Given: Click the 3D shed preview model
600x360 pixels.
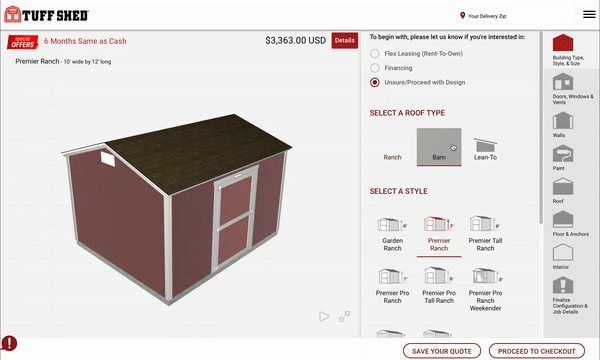Looking at the screenshot, I should click(177, 209).
